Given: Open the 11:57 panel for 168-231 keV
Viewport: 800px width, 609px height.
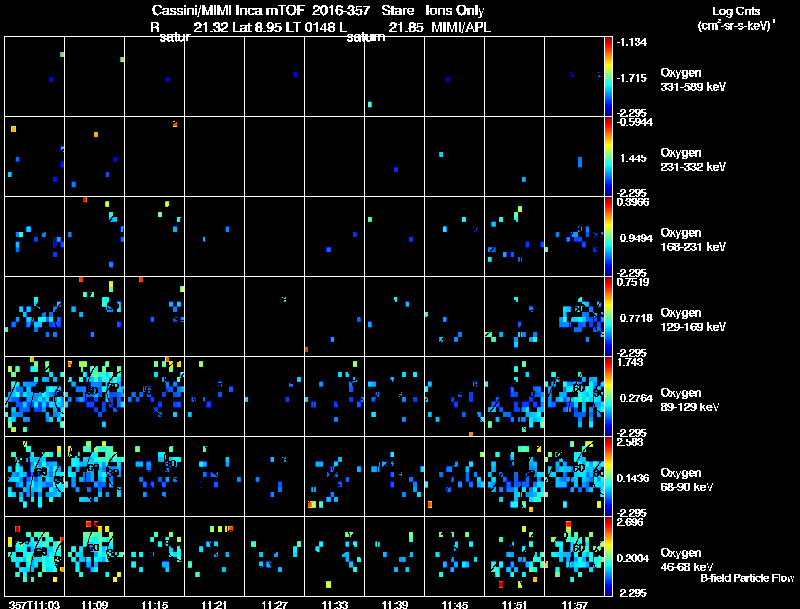Looking at the screenshot, I should coord(574,237).
